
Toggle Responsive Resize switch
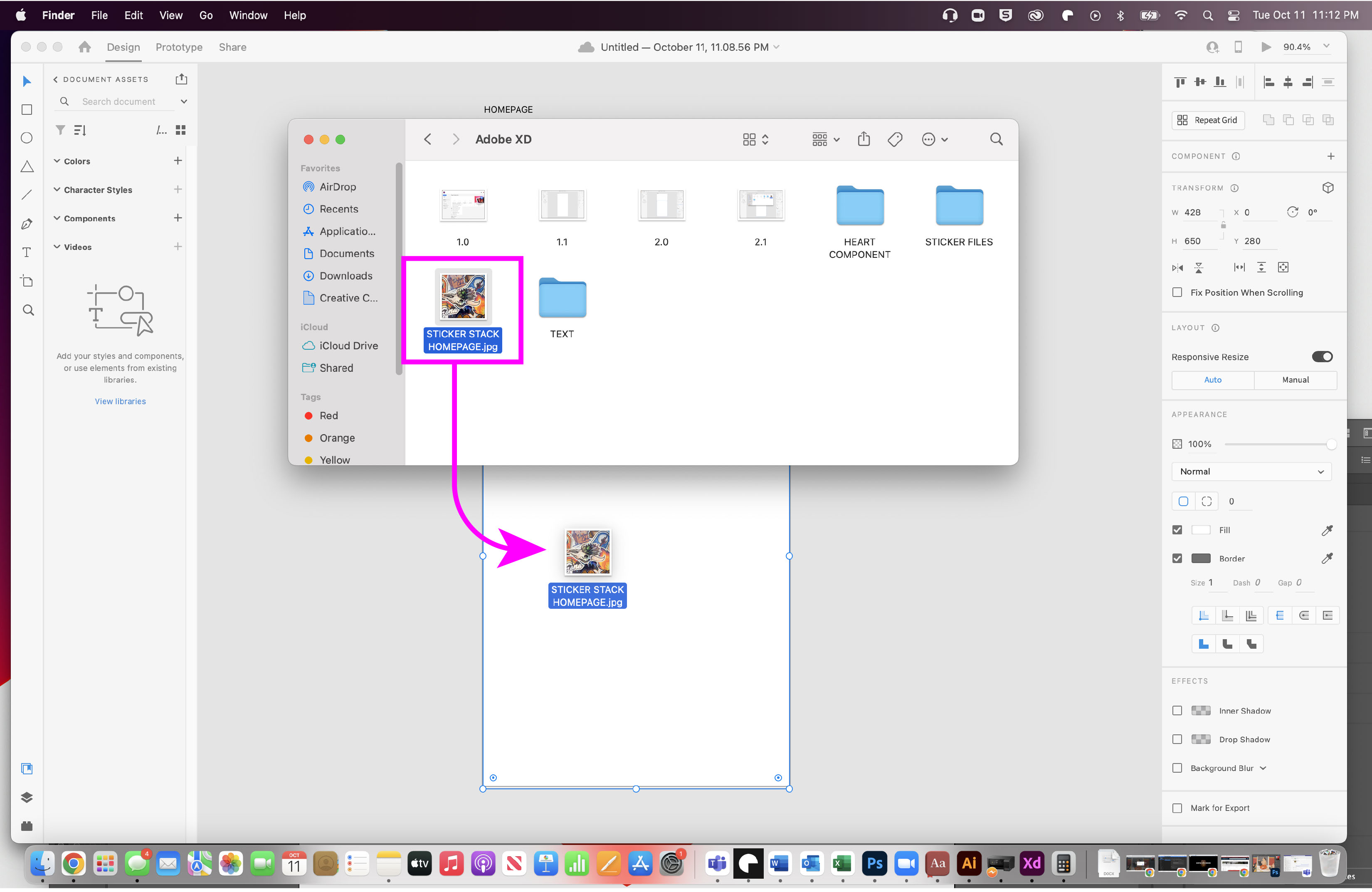[1323, 358]
